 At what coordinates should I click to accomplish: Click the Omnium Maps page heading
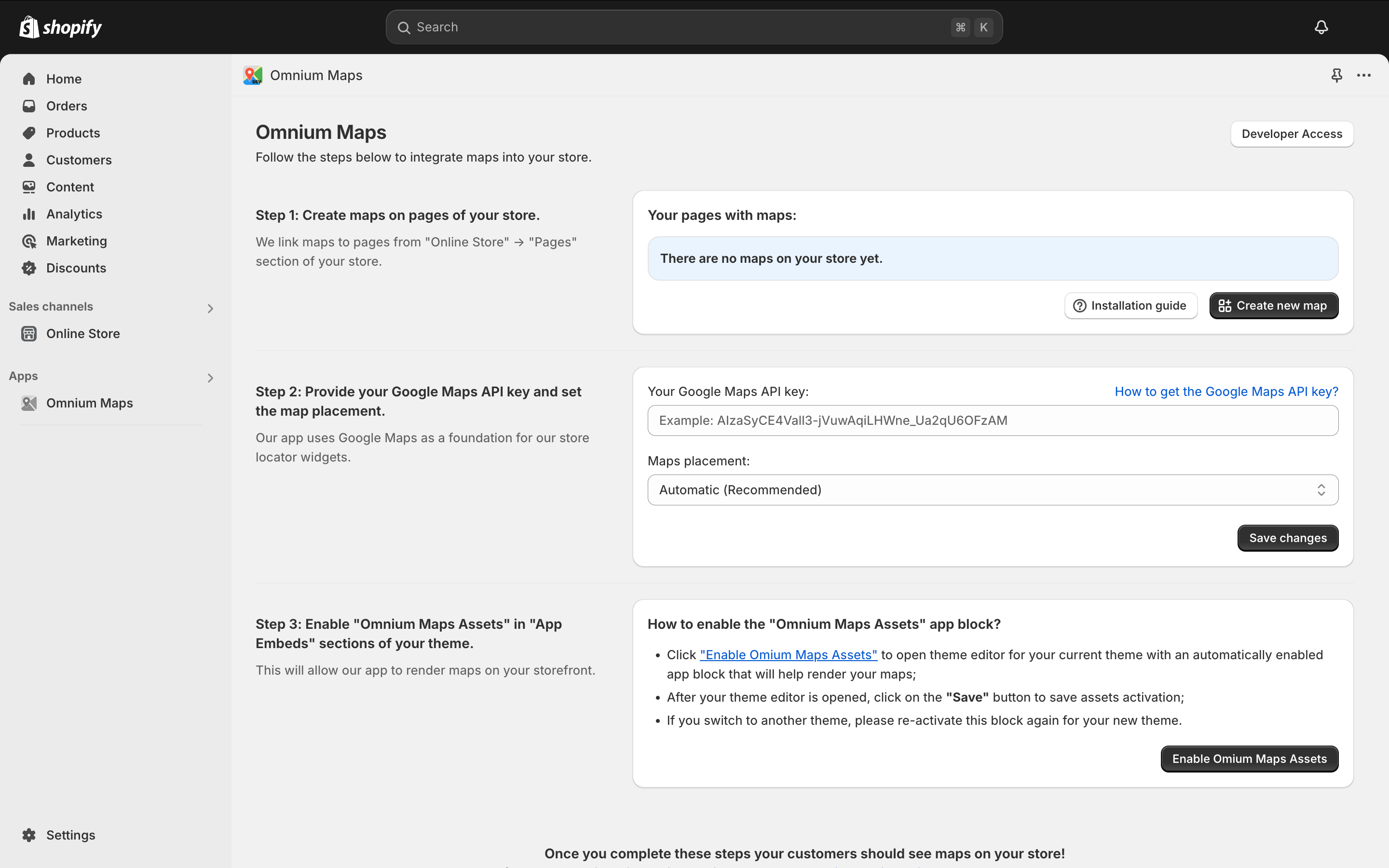[x=320, y=132]
